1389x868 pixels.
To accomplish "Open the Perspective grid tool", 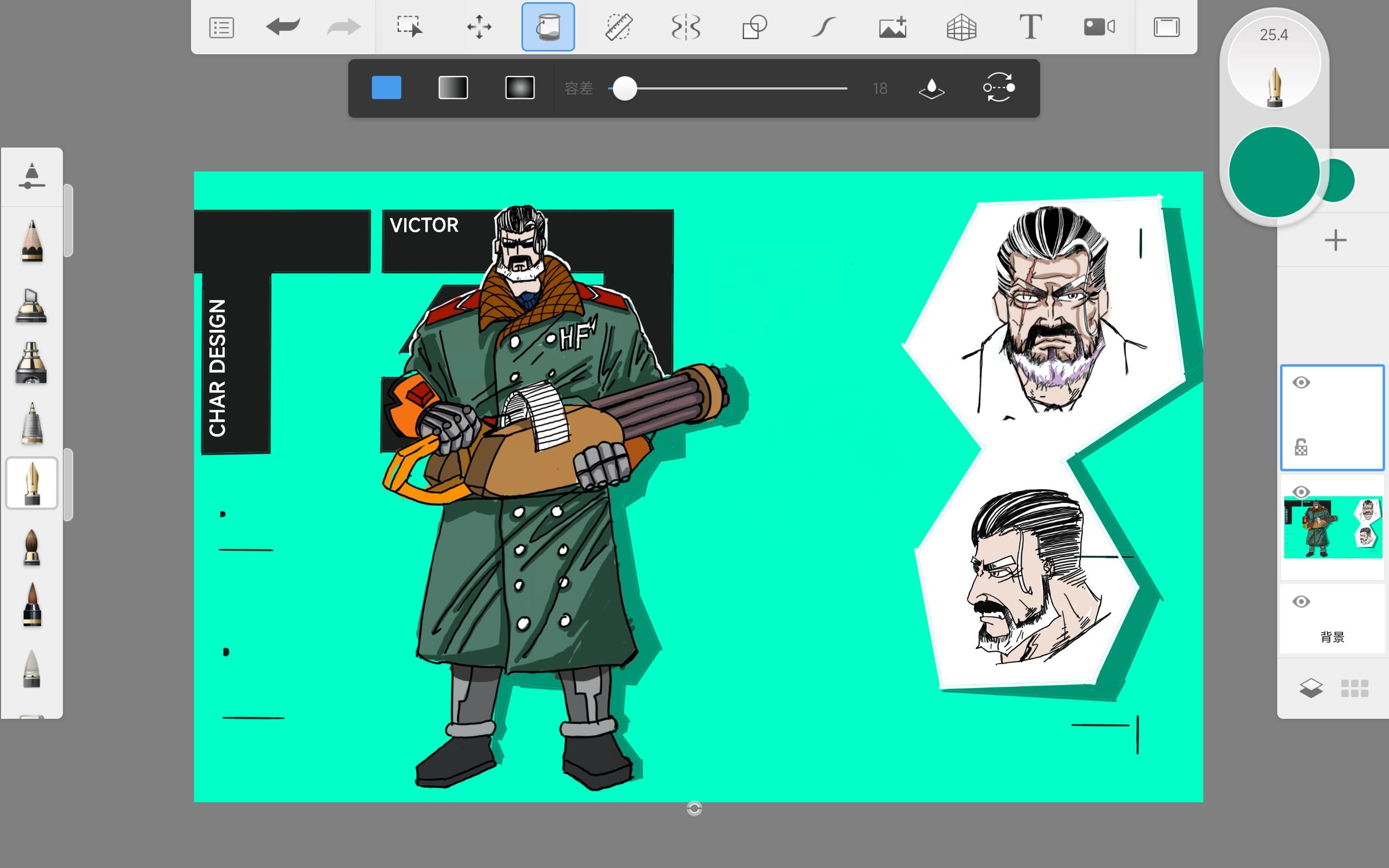I will tap(961, 27).
